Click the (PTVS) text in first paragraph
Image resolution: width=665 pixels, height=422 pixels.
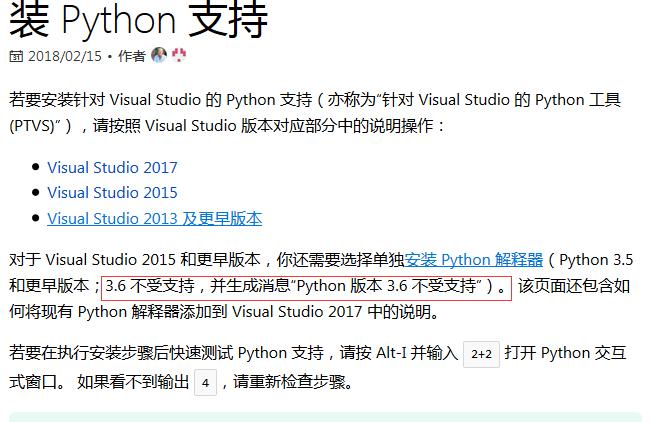[x=40, y=126]
